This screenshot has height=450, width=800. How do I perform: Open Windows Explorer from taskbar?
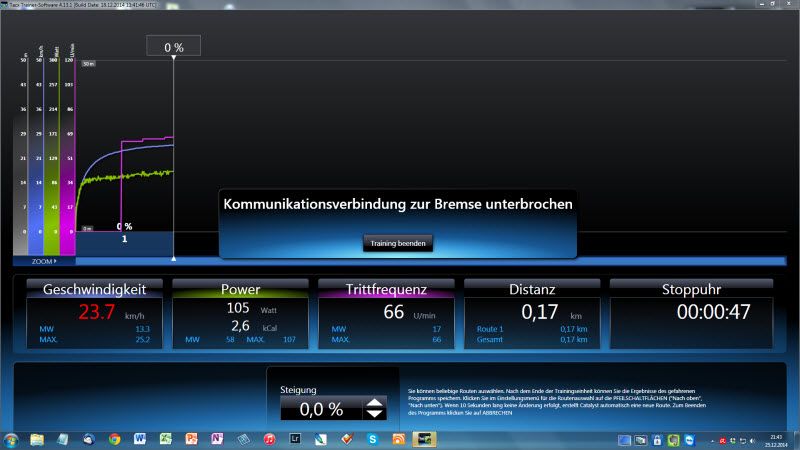[x=37, y=440]
